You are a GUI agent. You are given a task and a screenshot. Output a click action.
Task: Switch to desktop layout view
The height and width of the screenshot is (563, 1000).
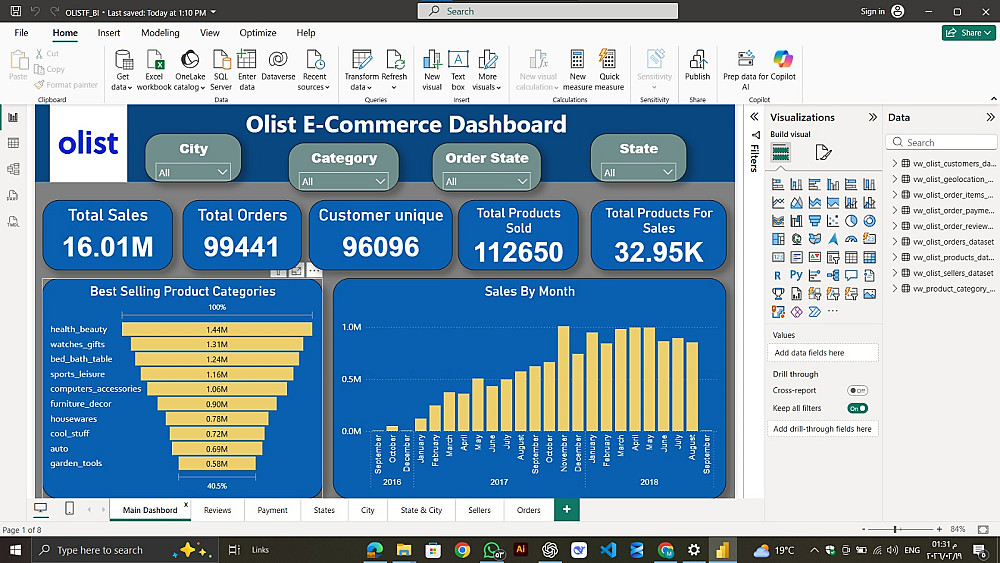41,508
